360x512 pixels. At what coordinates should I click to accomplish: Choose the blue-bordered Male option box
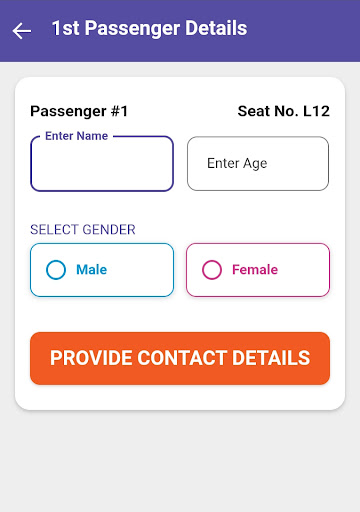point(102,270)
